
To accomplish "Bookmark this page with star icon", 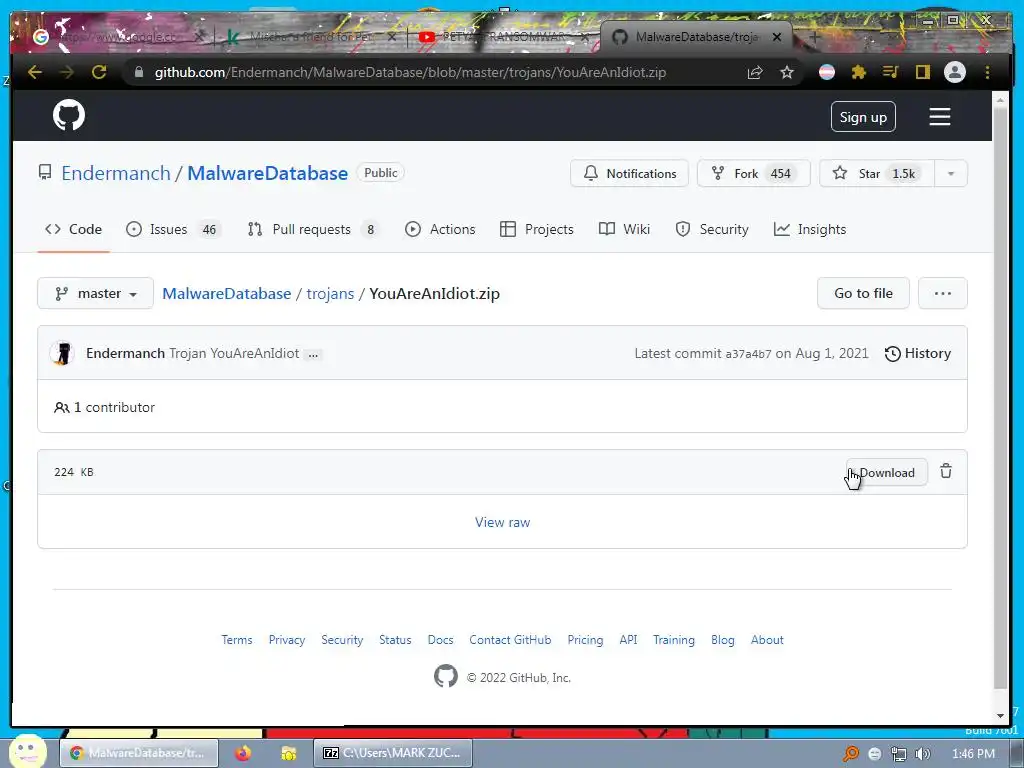I will [787, 72].
